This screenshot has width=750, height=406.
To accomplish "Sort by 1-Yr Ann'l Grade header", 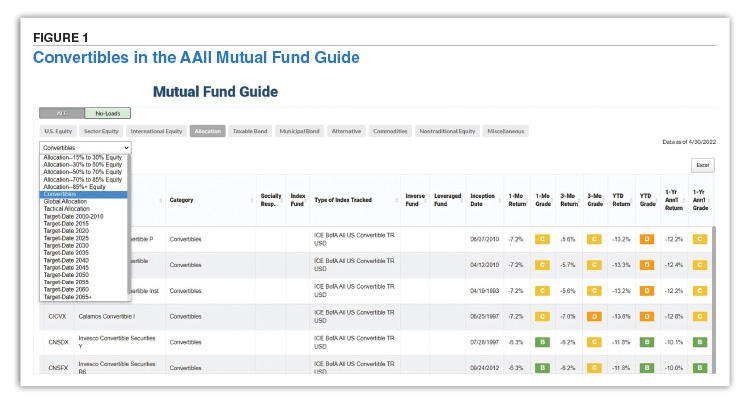I will tap(700, 200).
